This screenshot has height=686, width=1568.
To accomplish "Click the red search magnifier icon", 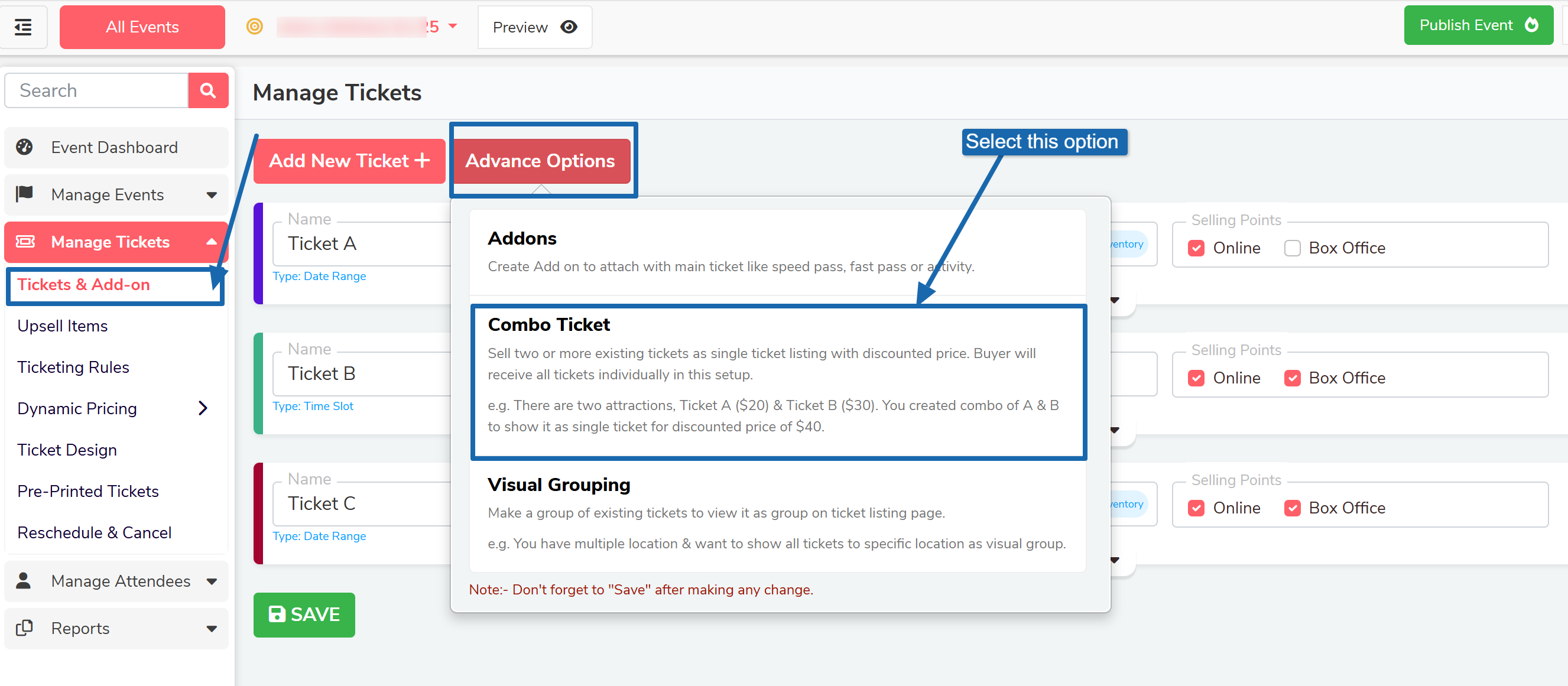I will [207, 90].
